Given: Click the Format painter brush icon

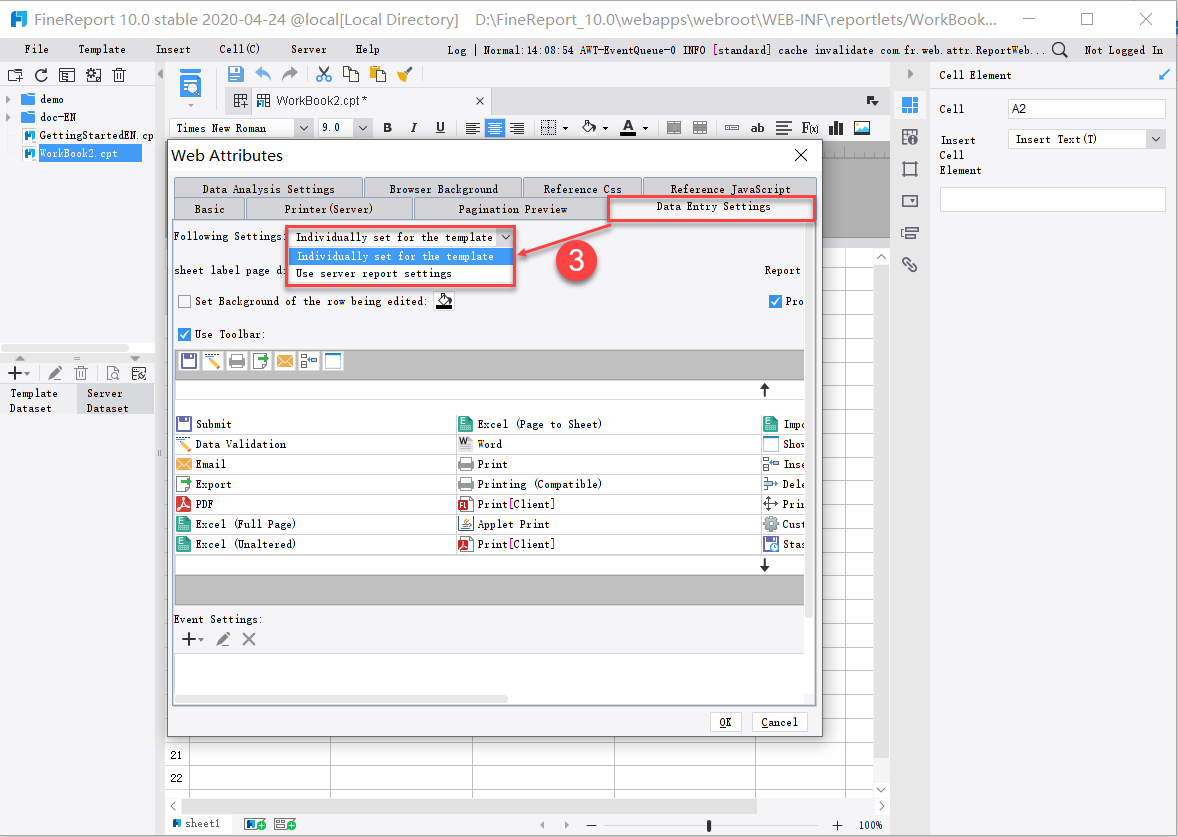Looking at the screenshot, I should (405, 74).
